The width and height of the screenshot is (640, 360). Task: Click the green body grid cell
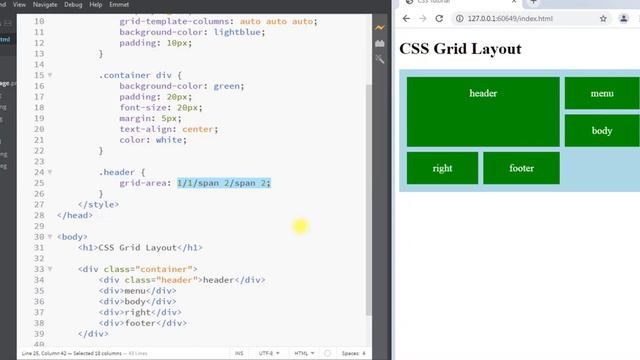602,131
